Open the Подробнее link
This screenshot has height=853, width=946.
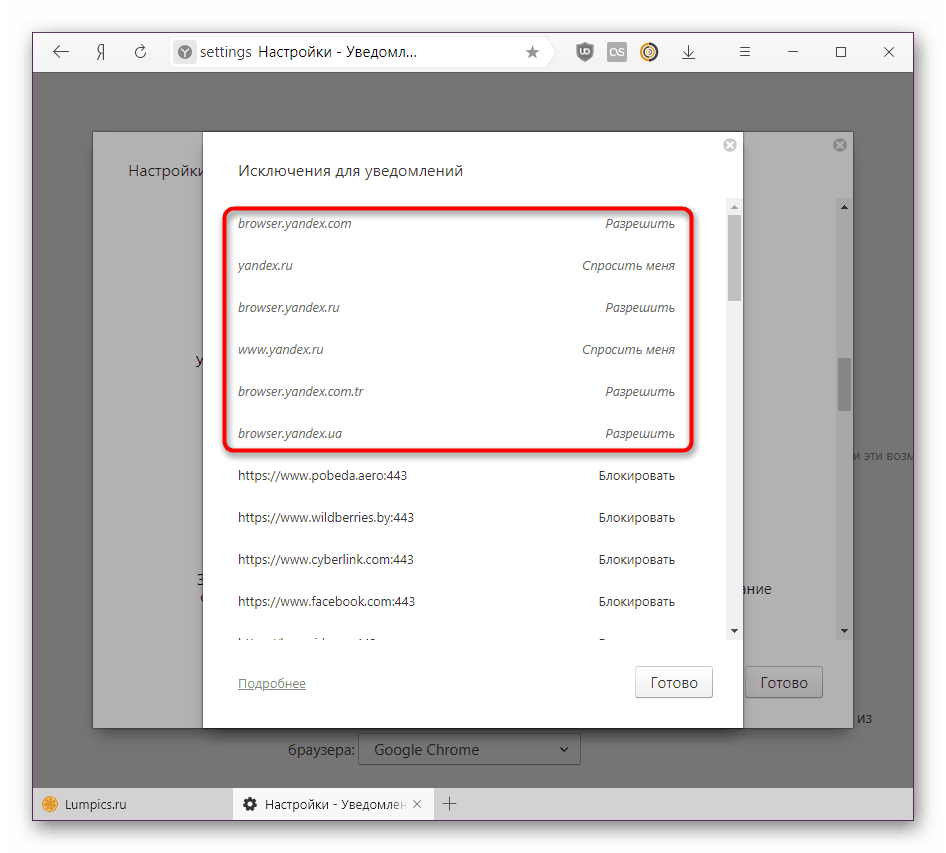(x=271, y=683)
